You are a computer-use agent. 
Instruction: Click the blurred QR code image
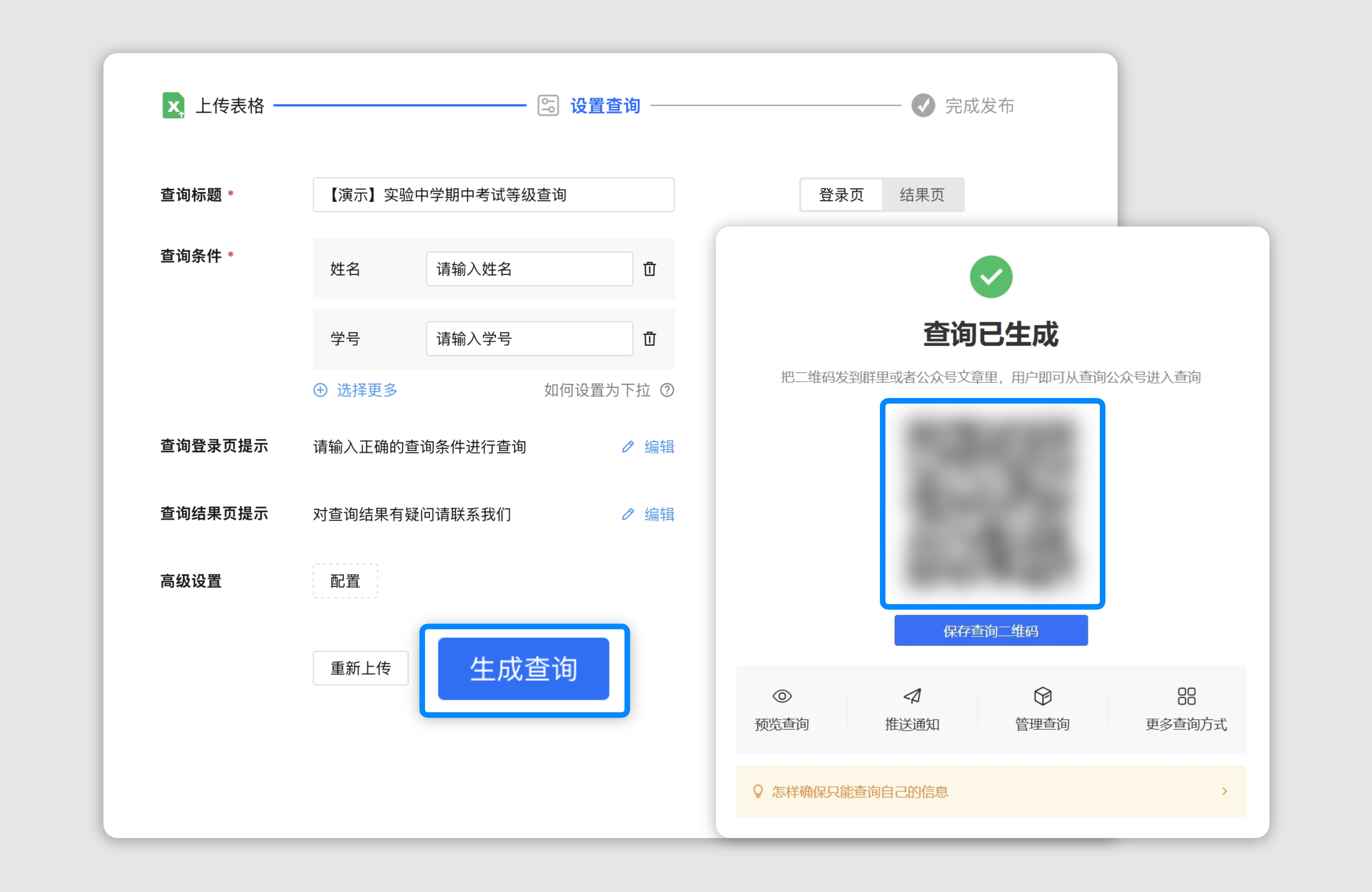coord(992,503)
